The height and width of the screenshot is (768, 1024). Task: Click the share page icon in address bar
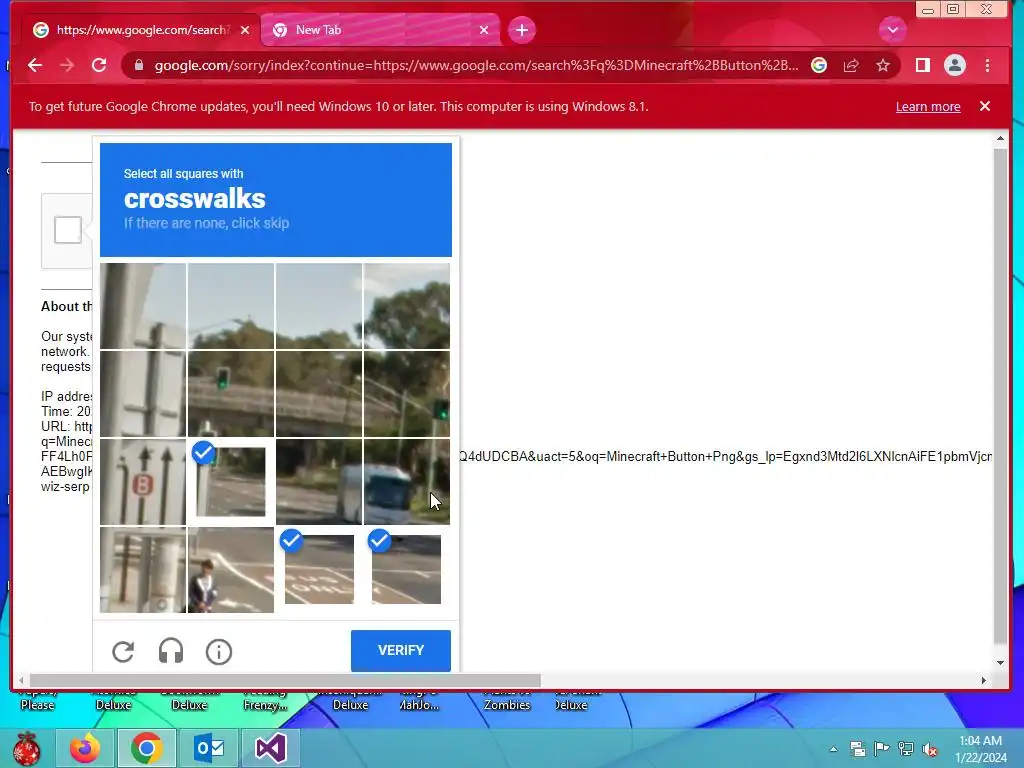pos(851,65)
